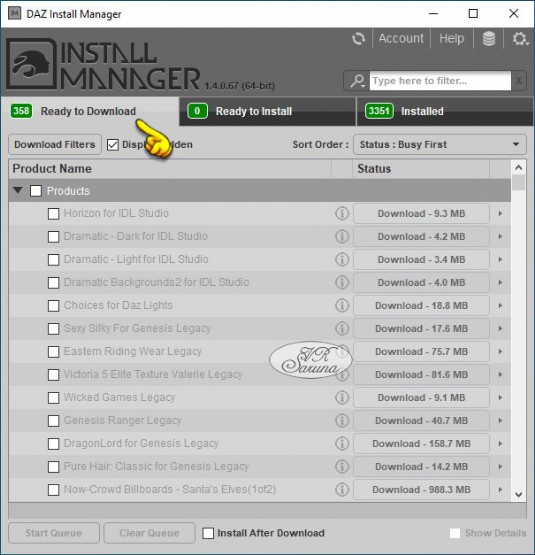This screenshot has width=535, height=555.
Task: Show info for DragonLord for Genesis Legacy
Action: coord(342,444)
